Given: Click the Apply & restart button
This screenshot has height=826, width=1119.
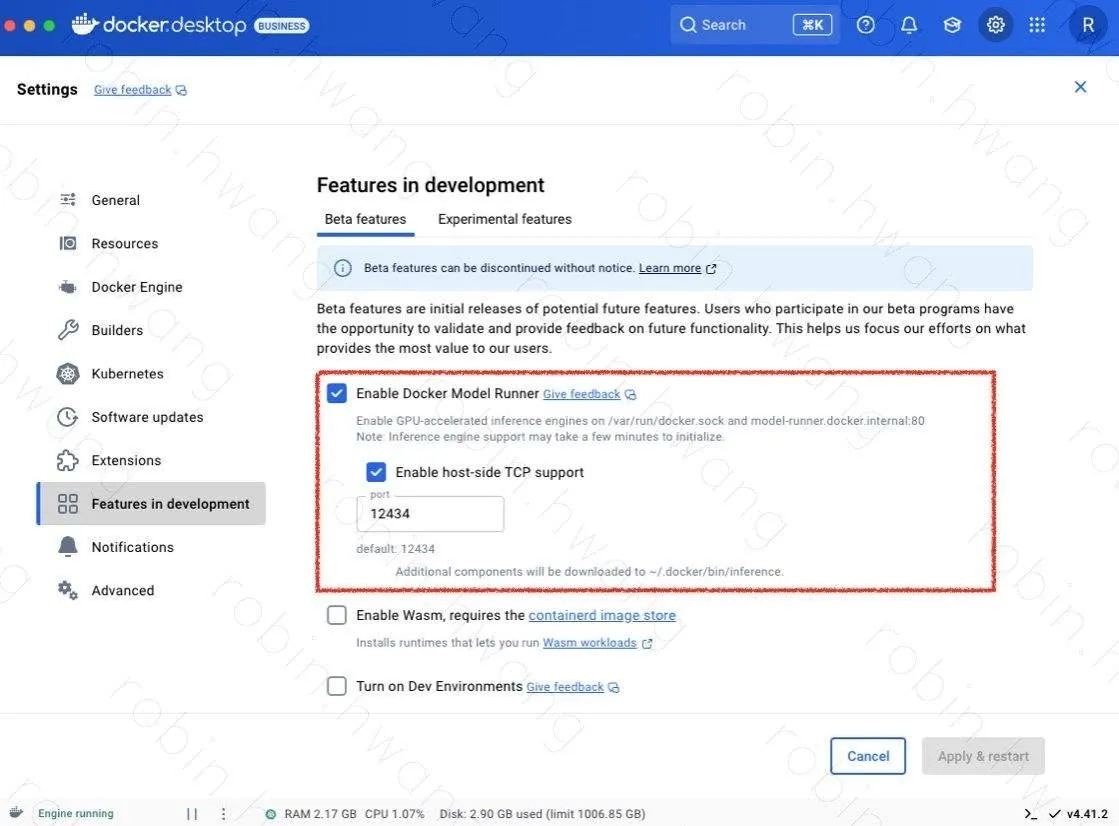Looking at the screenshot, I should (x=983, y=756).
